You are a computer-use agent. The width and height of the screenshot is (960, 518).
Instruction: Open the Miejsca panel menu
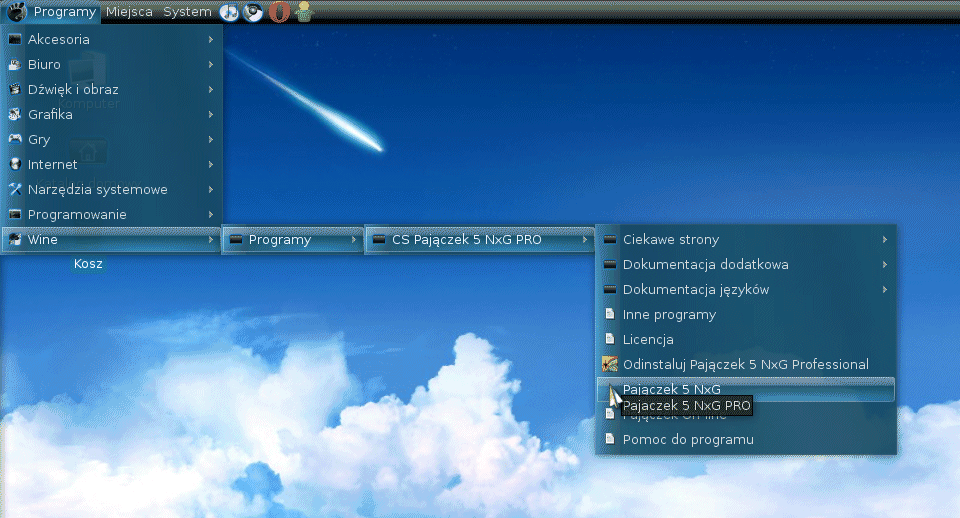tap(129, 12)
